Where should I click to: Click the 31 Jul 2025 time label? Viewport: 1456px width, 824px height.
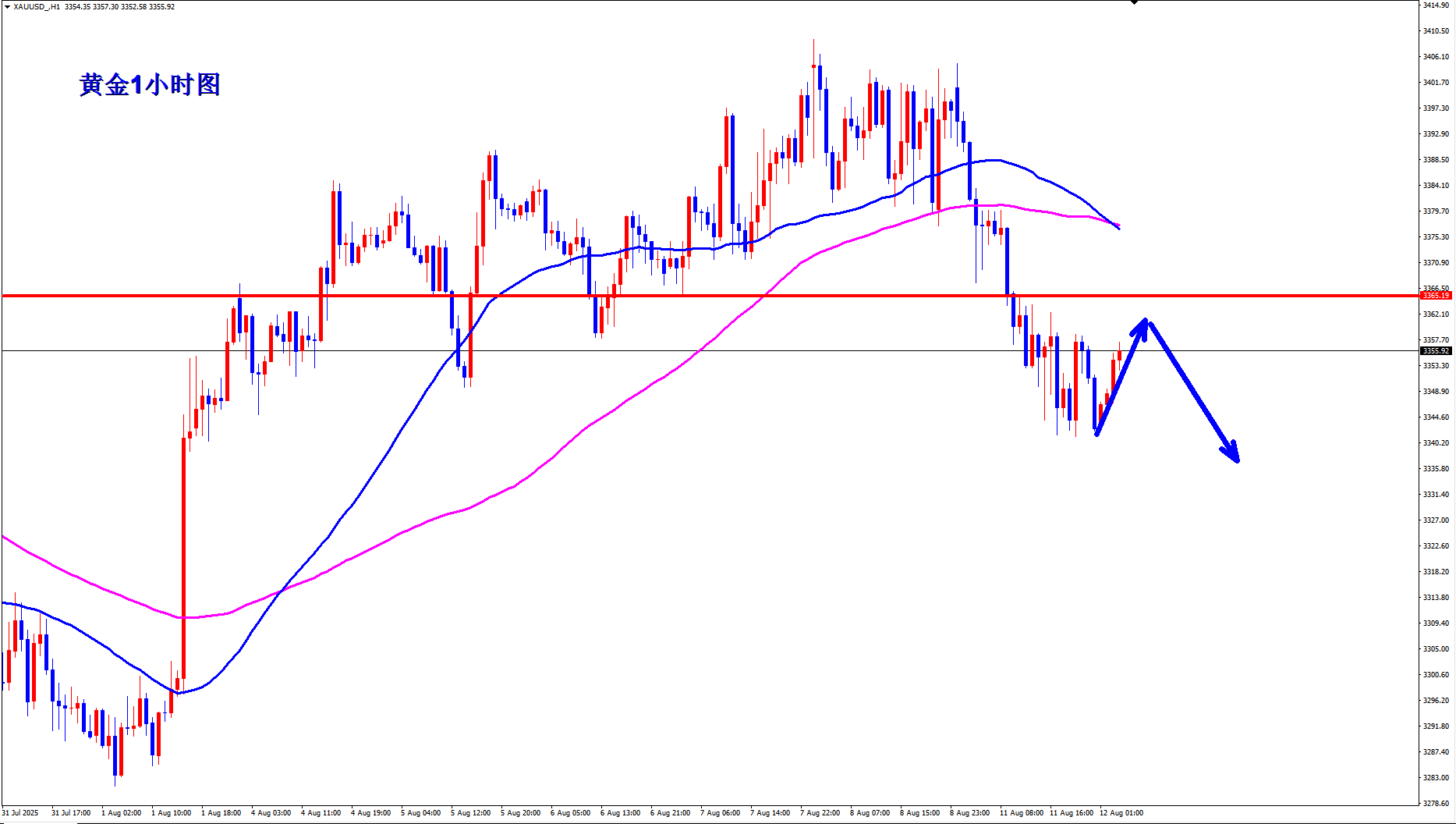[20, 813]
